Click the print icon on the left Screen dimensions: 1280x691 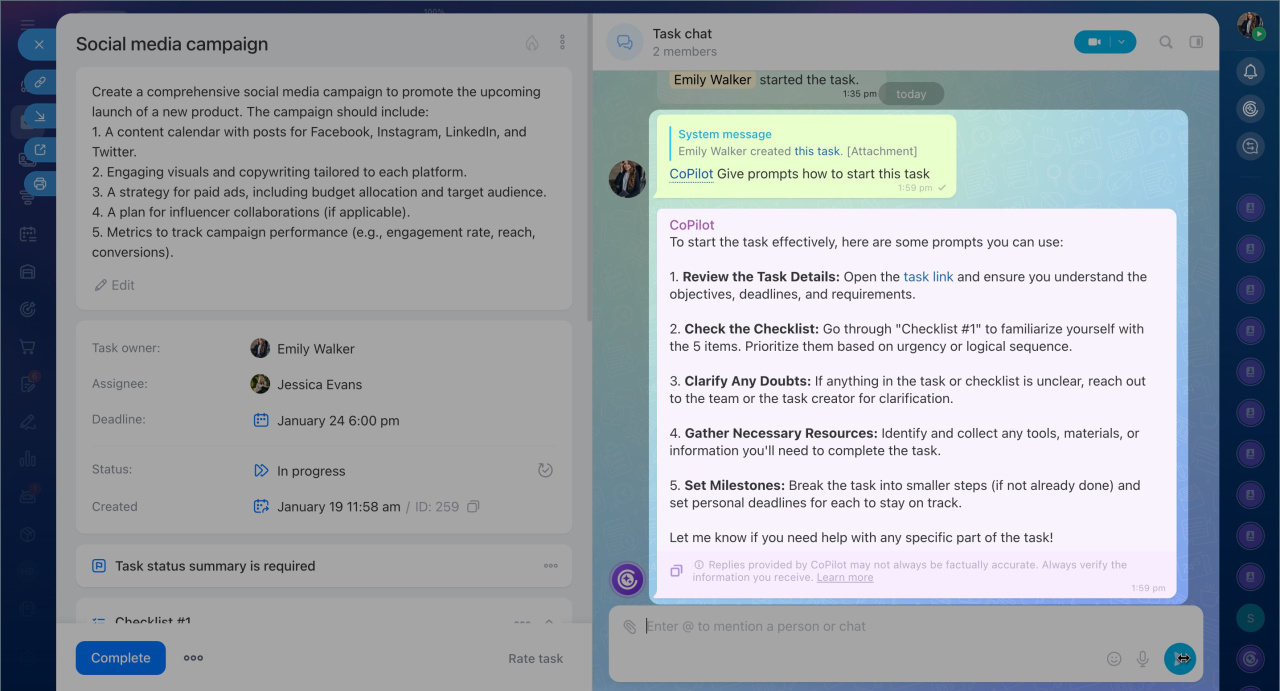pyautogui.click(x=40, y=184)
